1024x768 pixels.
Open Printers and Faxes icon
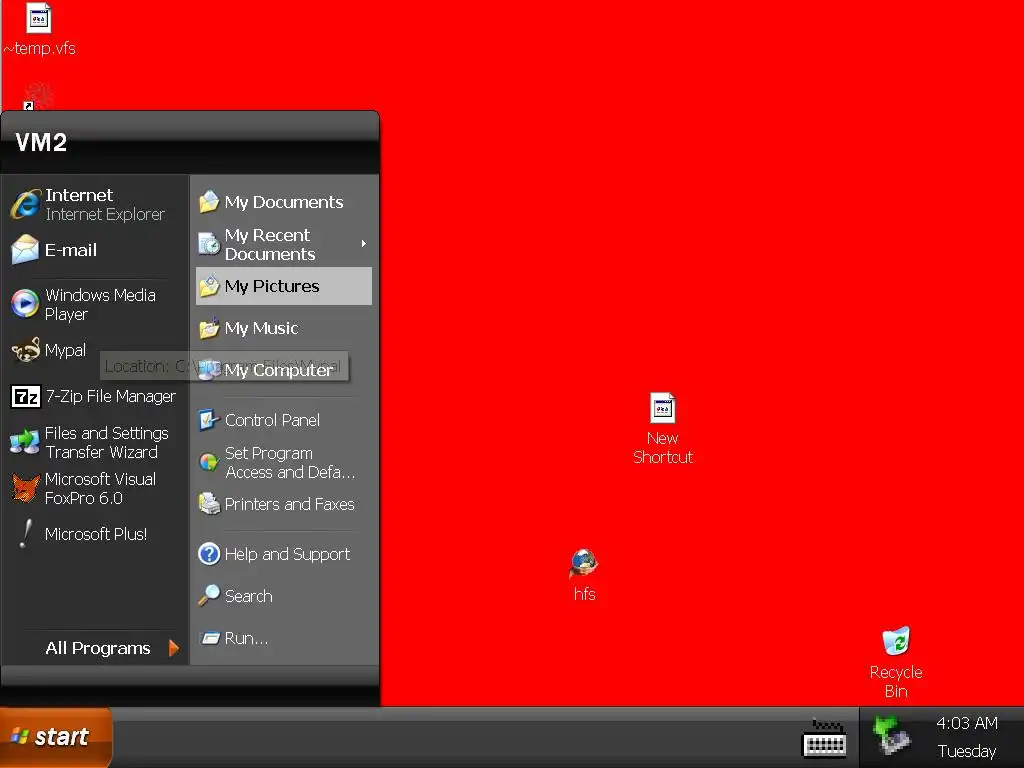(209, 504)
